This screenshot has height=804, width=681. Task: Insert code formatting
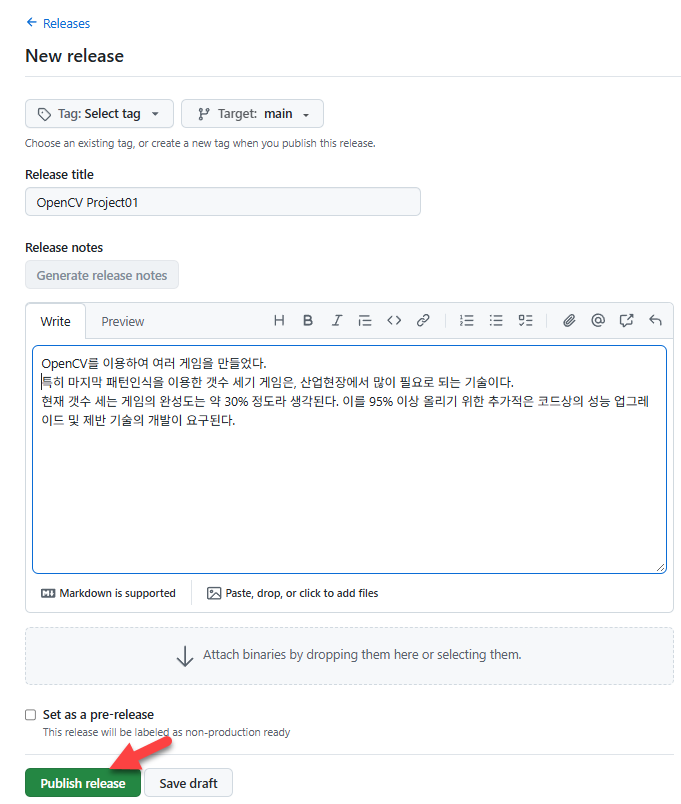[394, 321]
